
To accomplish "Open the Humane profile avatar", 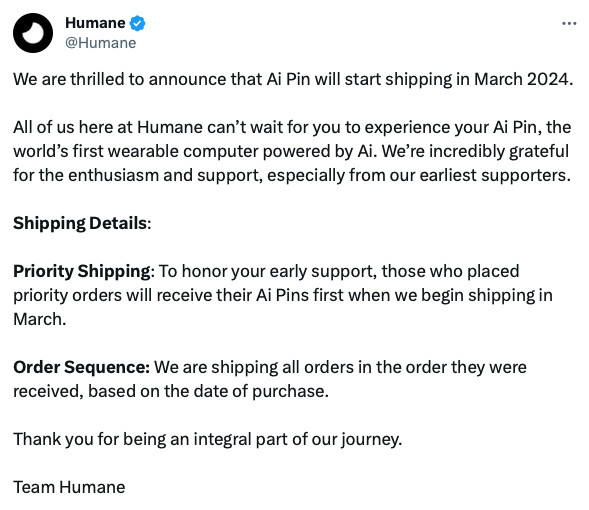I will (x=33, y=33).
